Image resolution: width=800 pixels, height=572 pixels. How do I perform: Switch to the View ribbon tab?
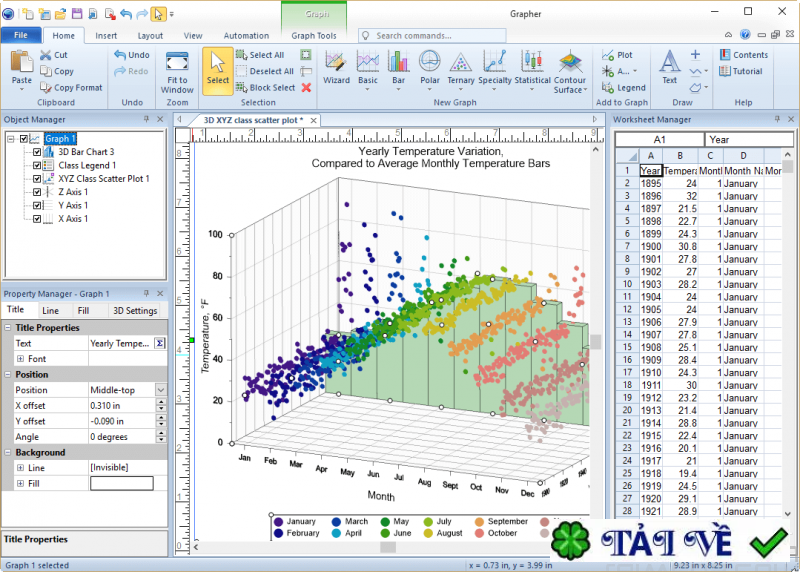coord(193,36)
